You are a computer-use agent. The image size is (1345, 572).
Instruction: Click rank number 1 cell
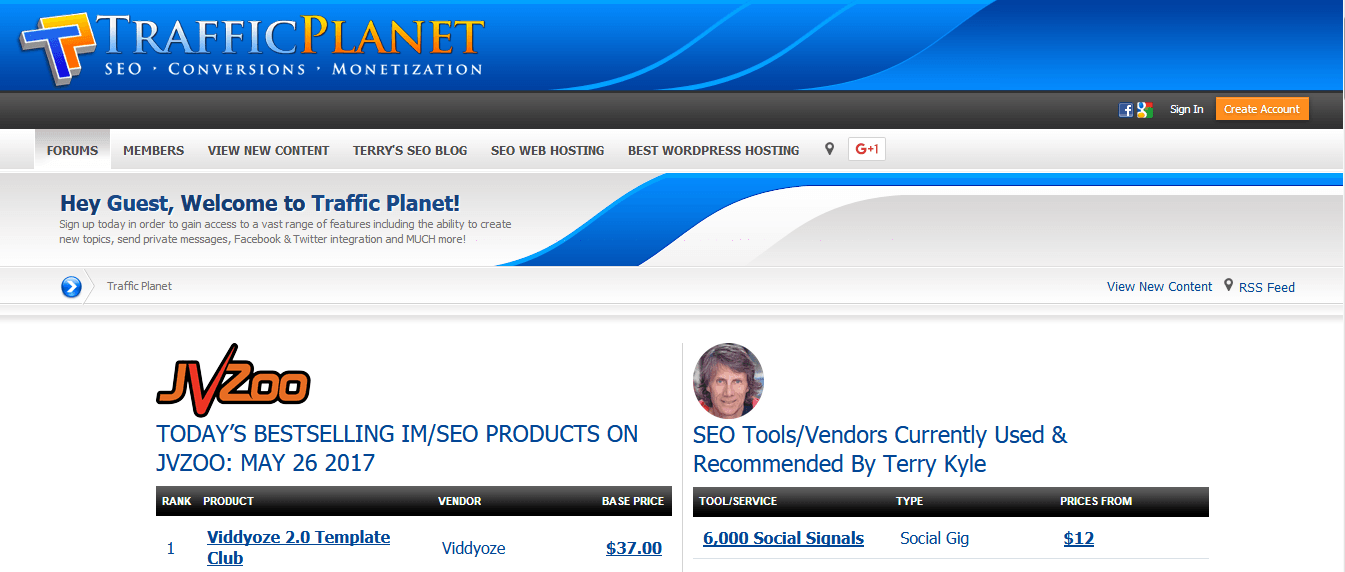(171, 548)
